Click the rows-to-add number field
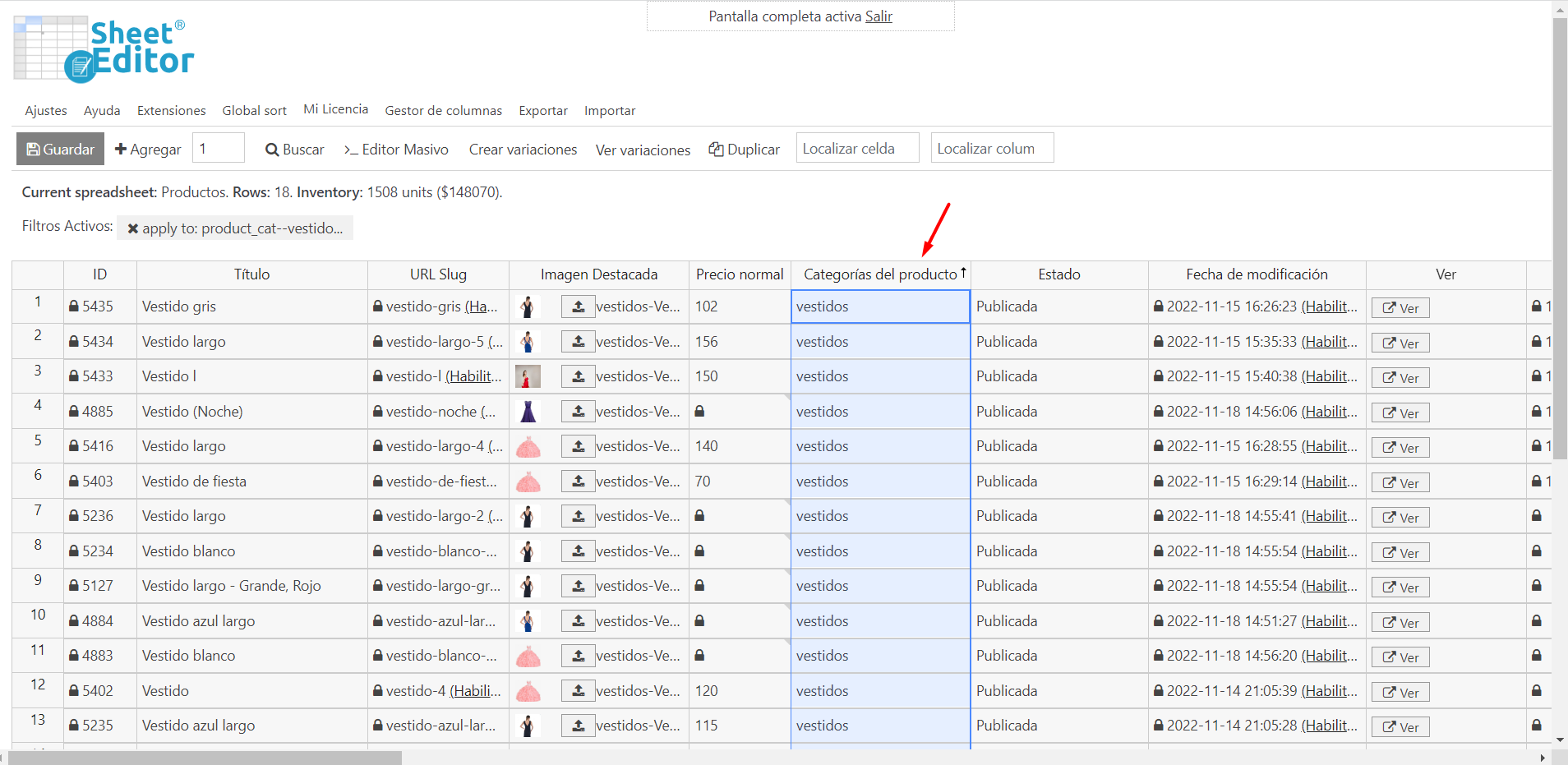 219,149
